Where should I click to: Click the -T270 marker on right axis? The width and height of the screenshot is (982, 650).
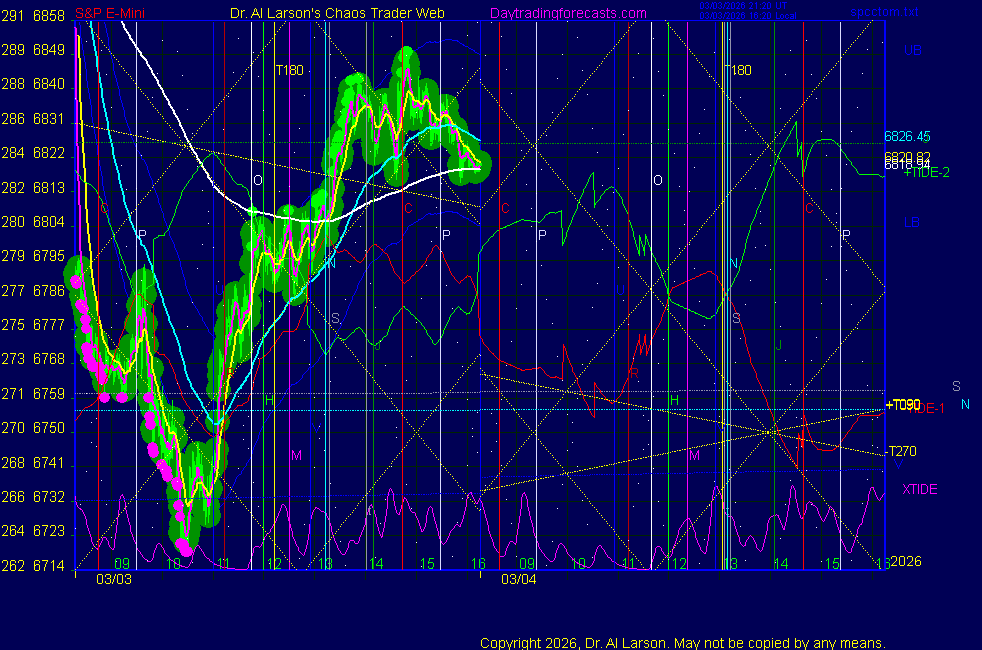pyautogui.click(x=901, y=451)
